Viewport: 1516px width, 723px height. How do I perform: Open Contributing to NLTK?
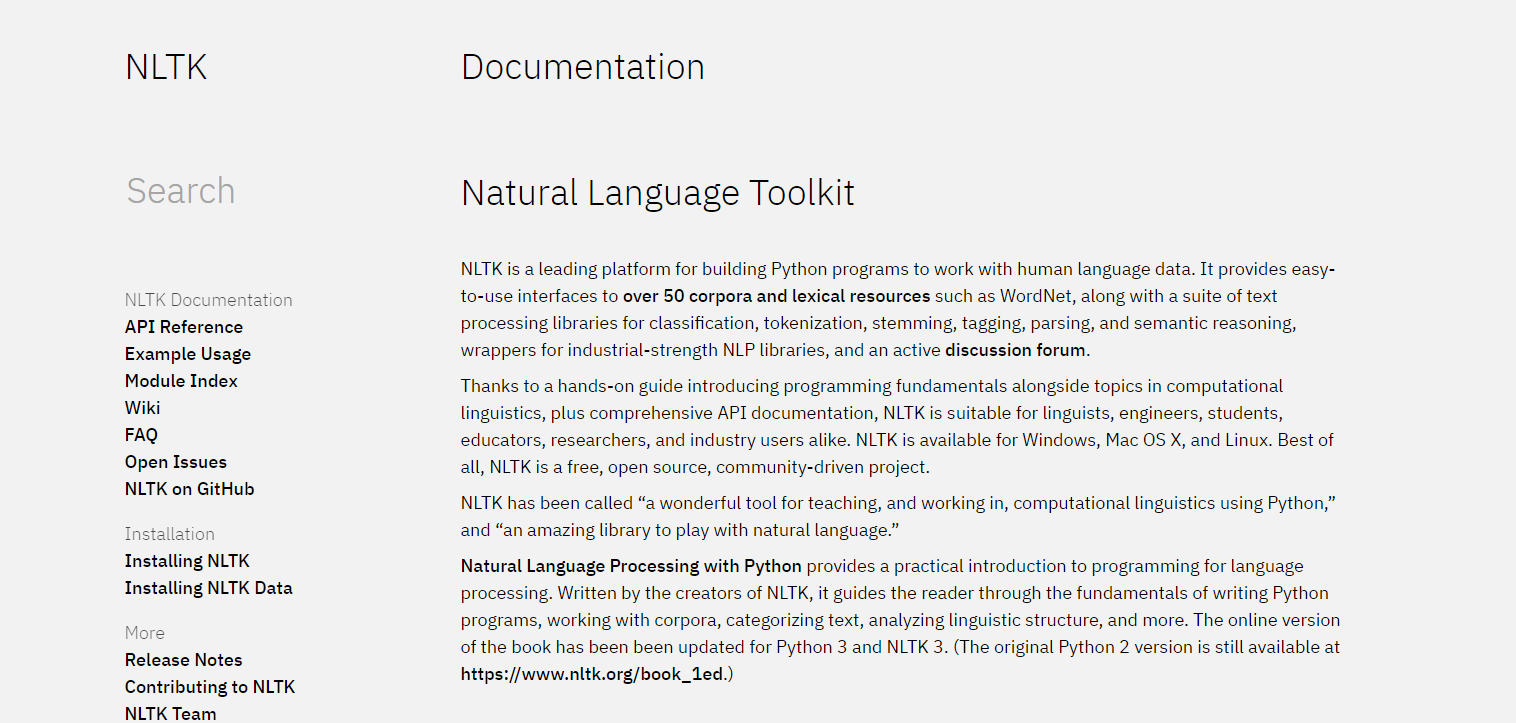[210, 687]
